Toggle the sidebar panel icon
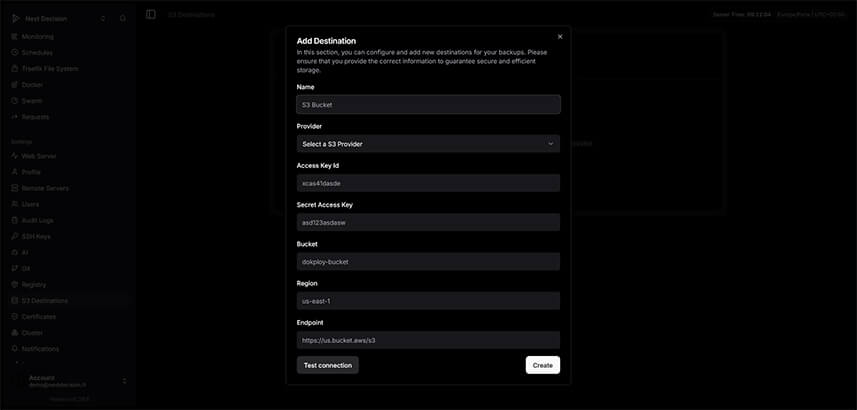The image size is (857, 410). click(151, 14)
